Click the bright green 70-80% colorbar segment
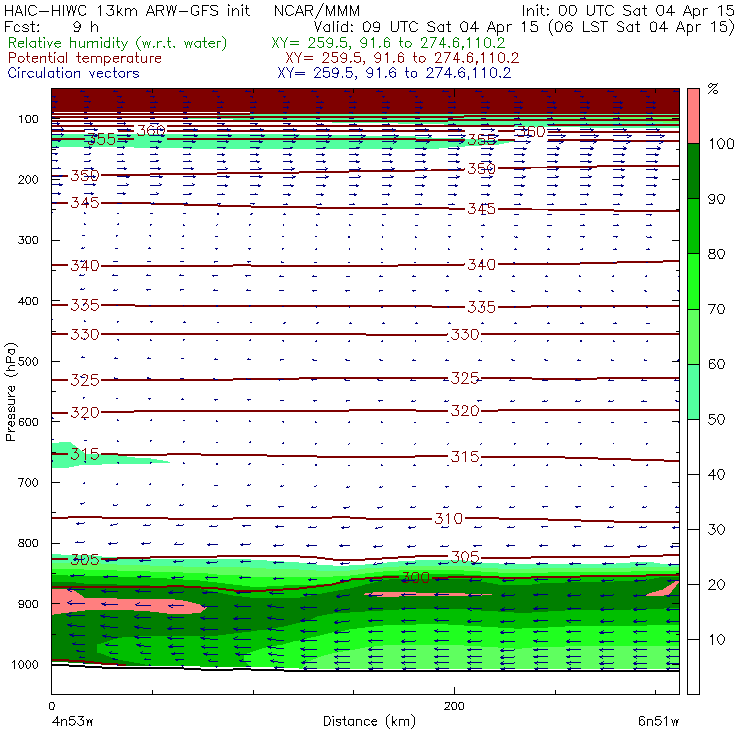Image resolution: width=740 pixels, height=740 pixels. tap(693, 281)
